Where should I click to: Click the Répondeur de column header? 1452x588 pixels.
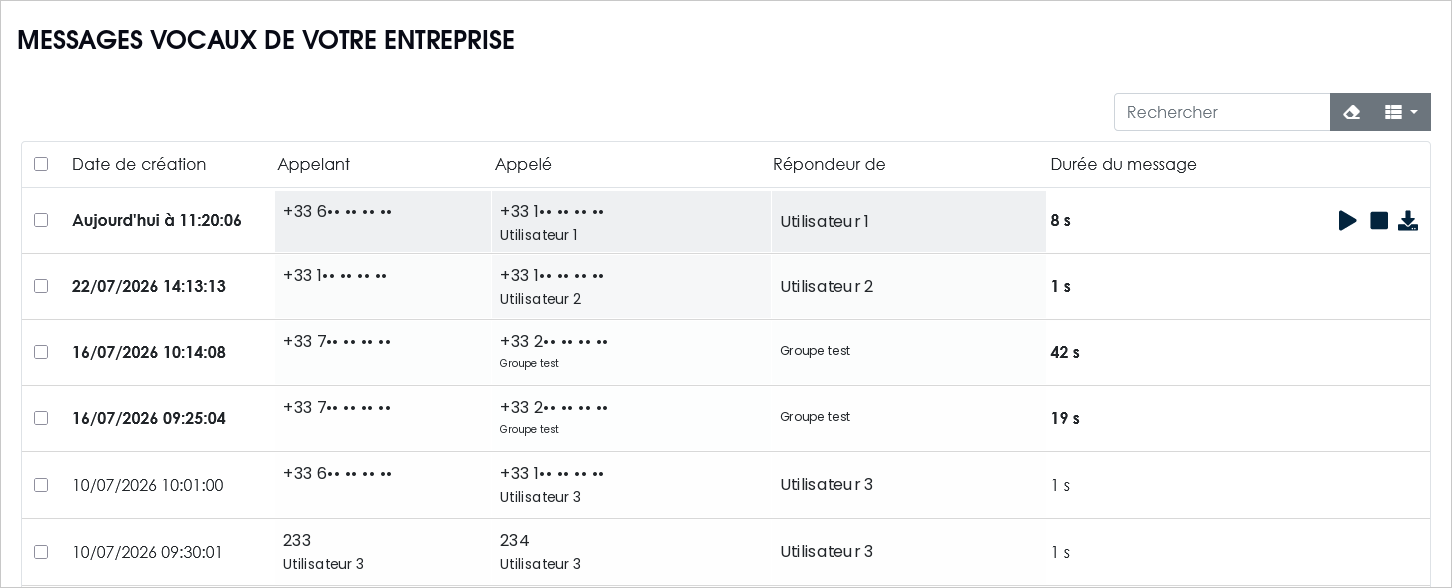[x=829, y=164]
